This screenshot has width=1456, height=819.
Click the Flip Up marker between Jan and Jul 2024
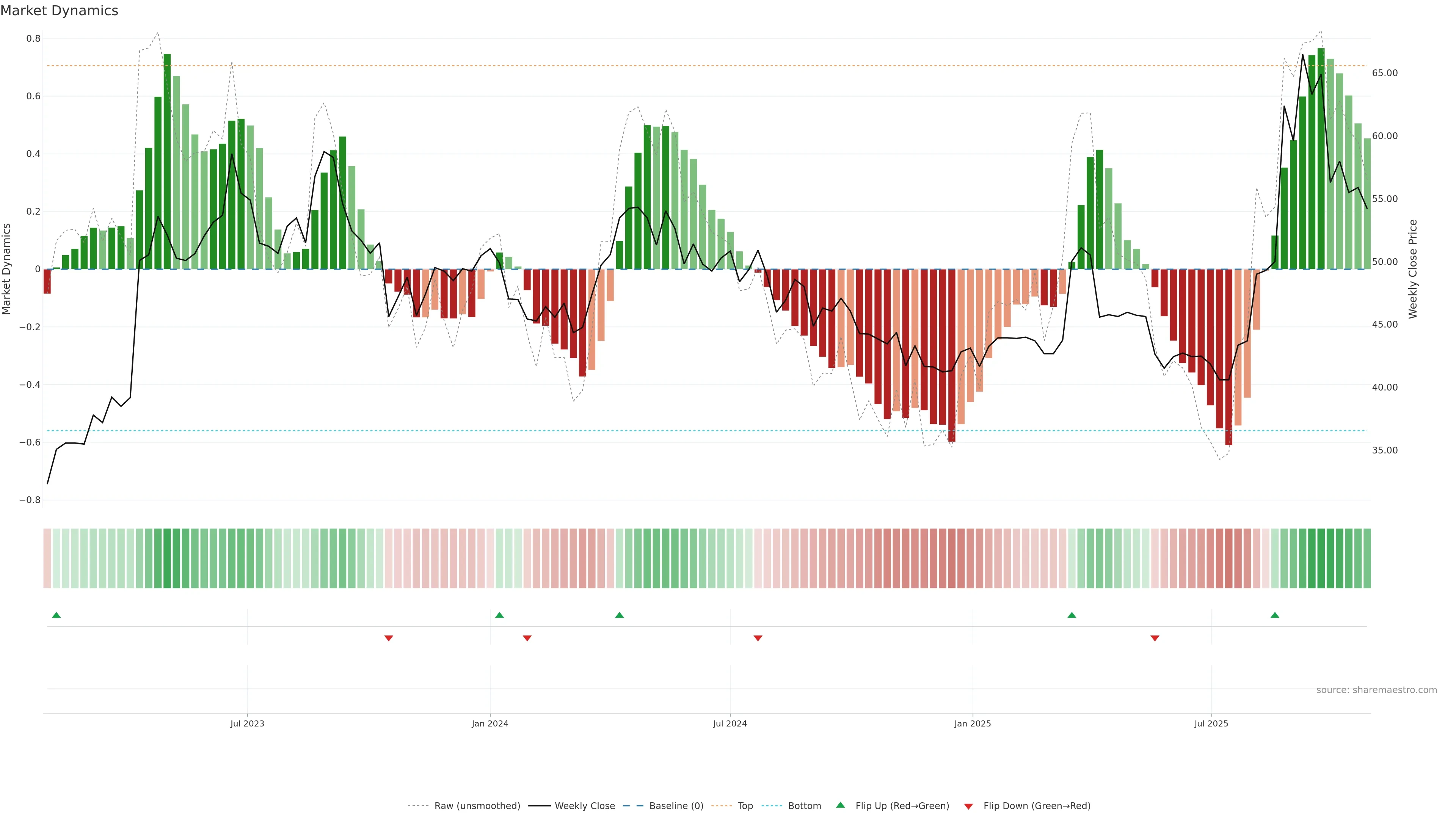tap(620, 615)
